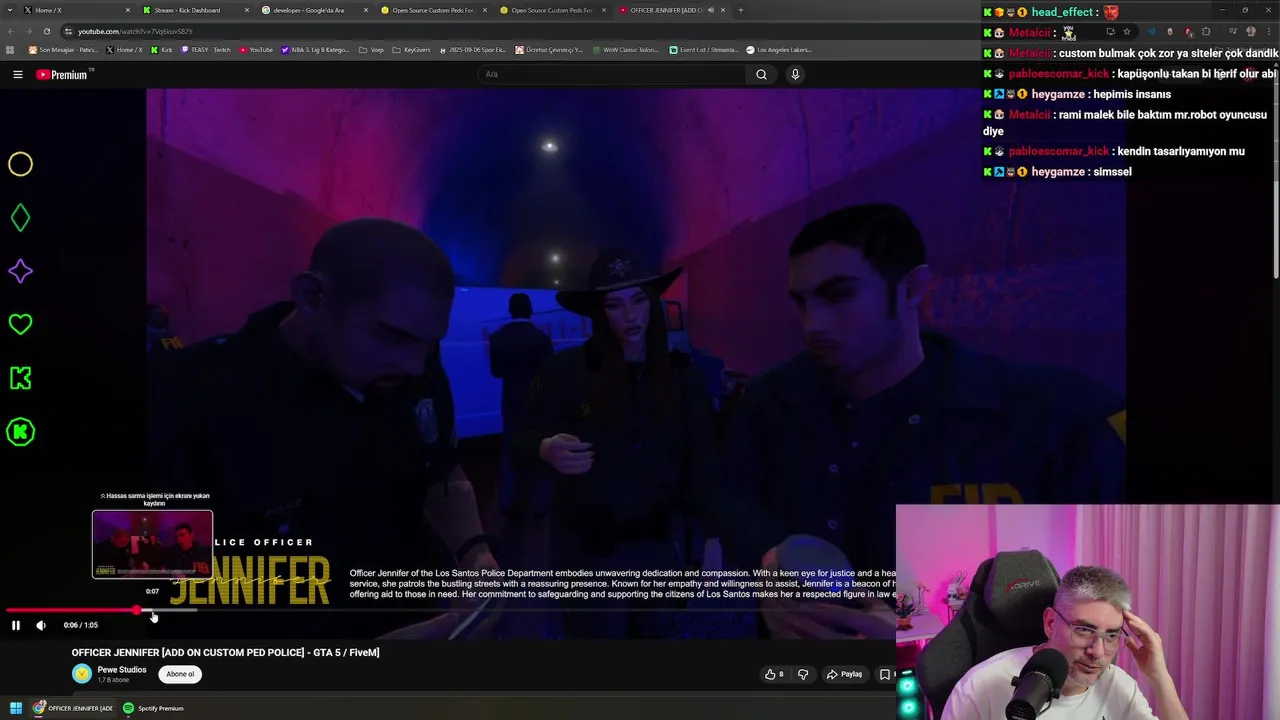This screenshot has width=1280, height=720.
Task: Subscribe with the "Abone ol" button
Action: (x=180, y=674)
